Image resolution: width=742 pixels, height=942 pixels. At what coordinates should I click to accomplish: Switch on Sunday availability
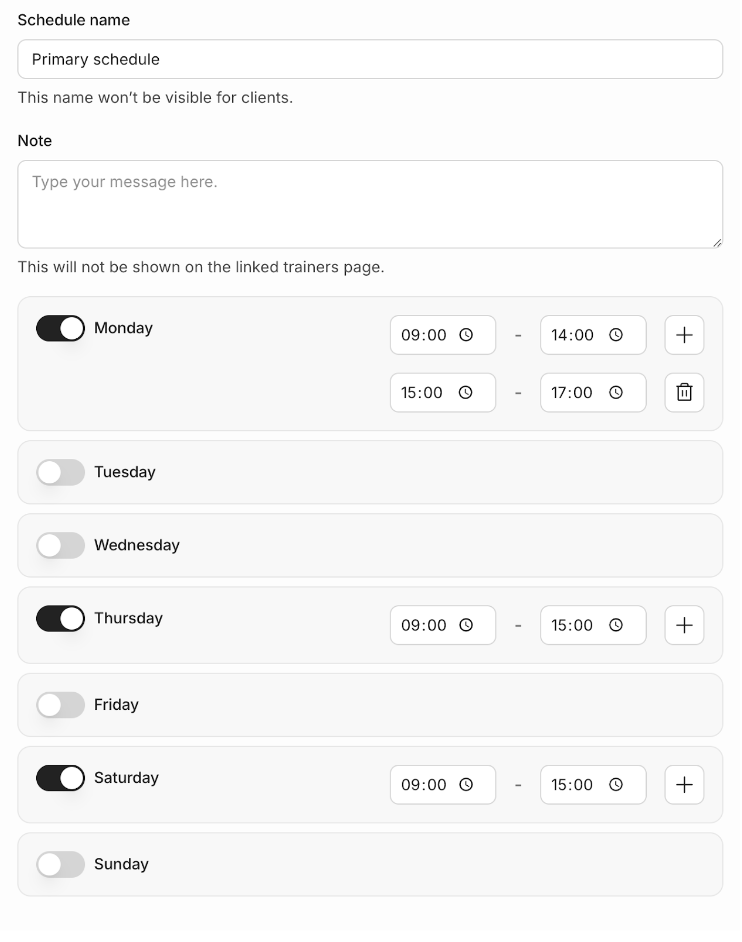(x=60, y=865)
